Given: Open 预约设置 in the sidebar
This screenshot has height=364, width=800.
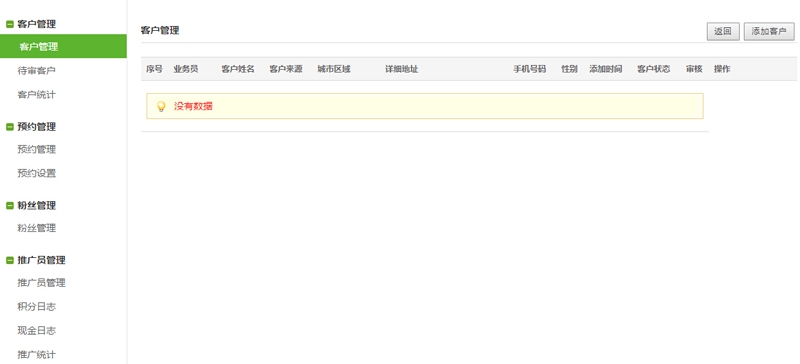Looking at the screenshot, I should 36,174.
